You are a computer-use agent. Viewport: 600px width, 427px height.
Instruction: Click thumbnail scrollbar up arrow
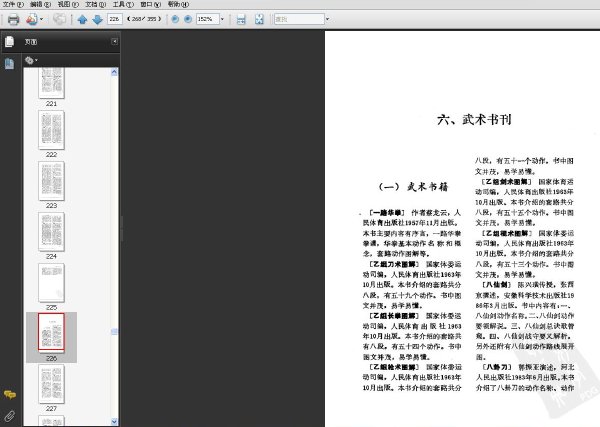[114, 72]
